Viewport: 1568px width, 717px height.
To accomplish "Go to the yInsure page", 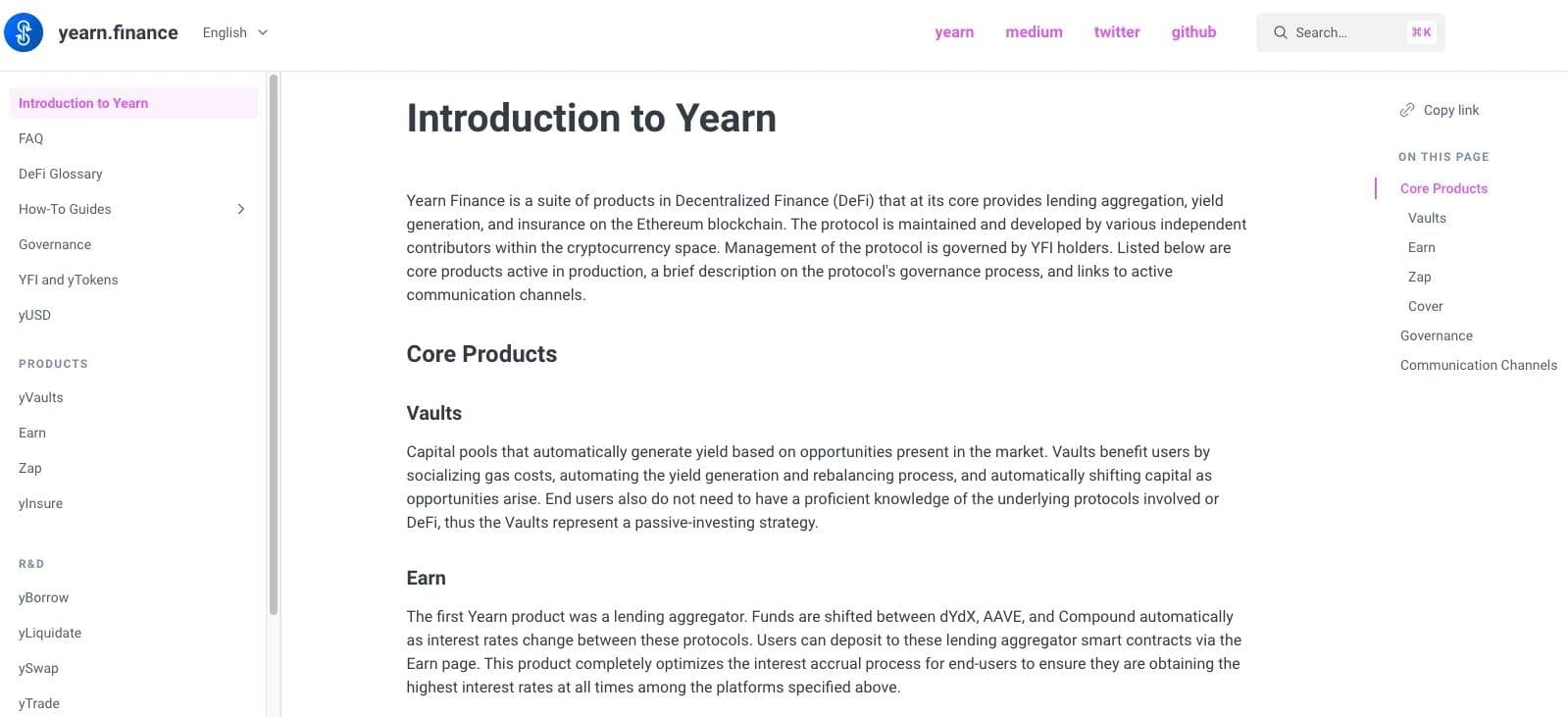I will (40, 503).
